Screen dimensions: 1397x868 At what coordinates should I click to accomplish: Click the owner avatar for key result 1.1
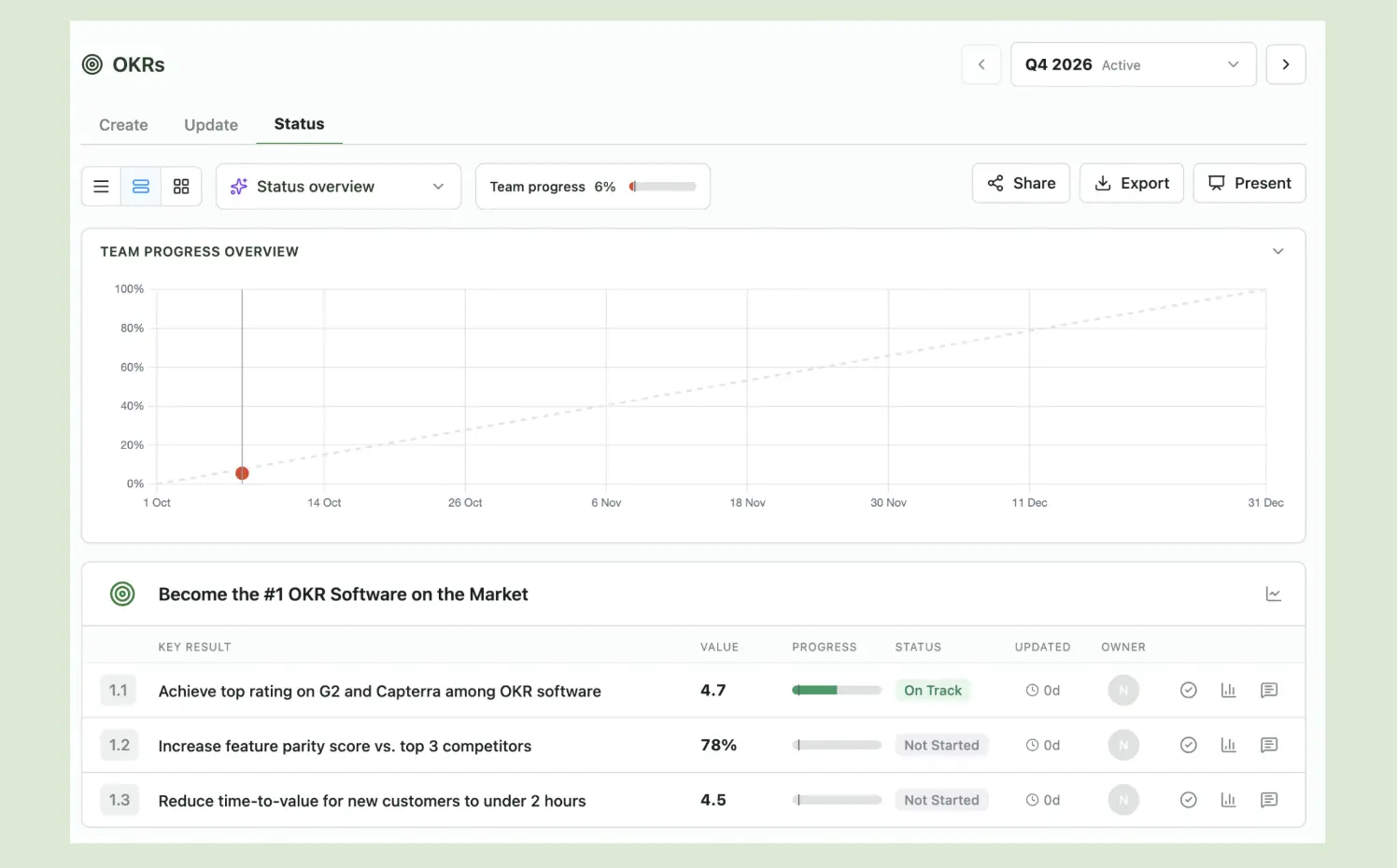[1123, 691]
